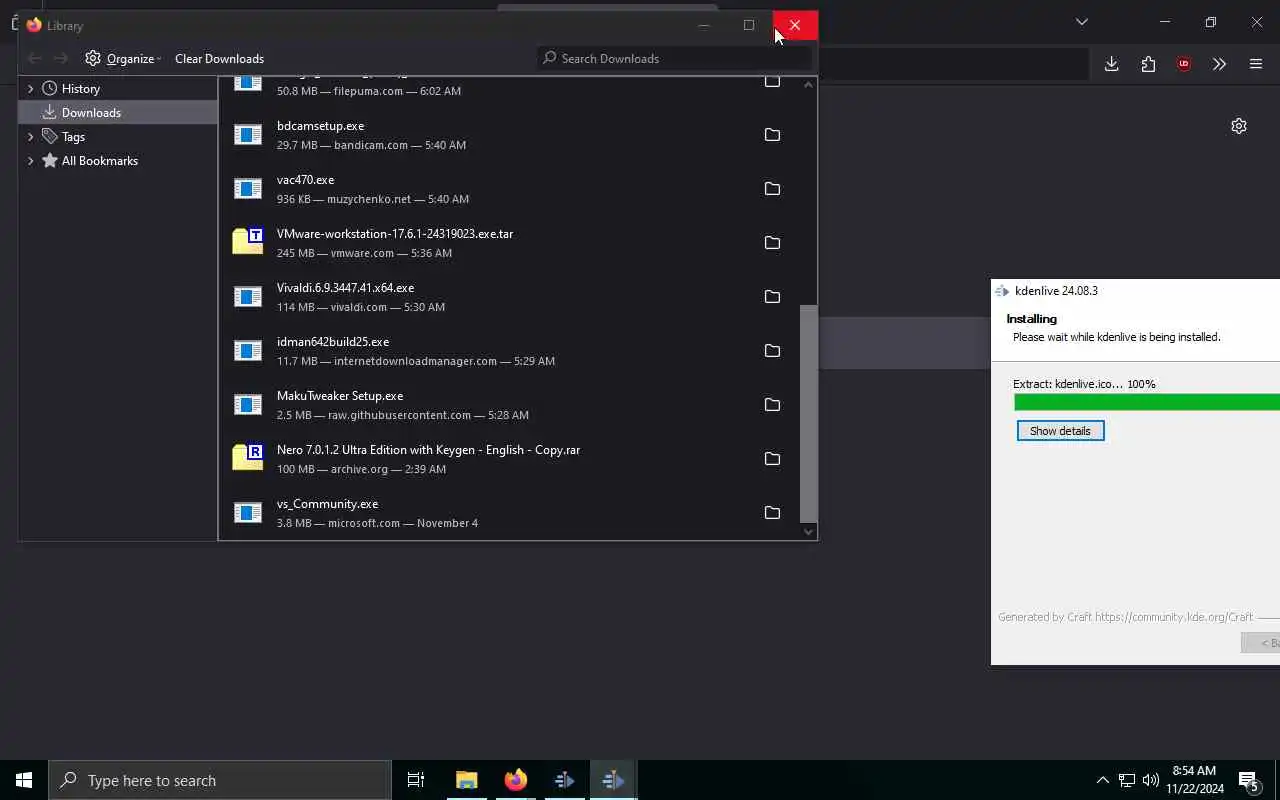Image resolution: width=1280 pixels, height=800 pixels.
Task: Click Show details in kdenlive installer
Action: [1060, 431]
